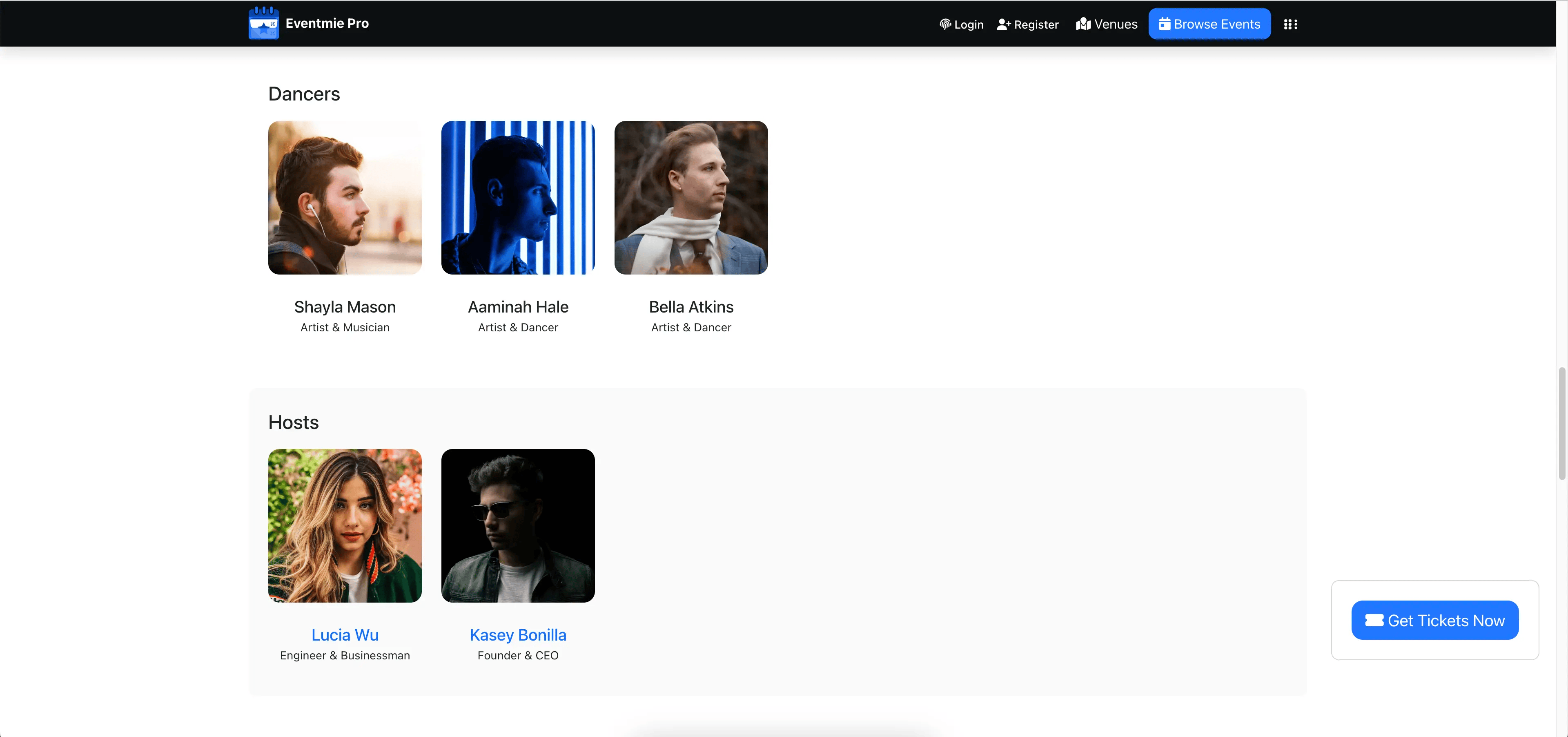Click Aaminah Hale's blue portrait thumbnail
The width and height of the screenshot is (1568, 737).
click(x=517, y=197)
